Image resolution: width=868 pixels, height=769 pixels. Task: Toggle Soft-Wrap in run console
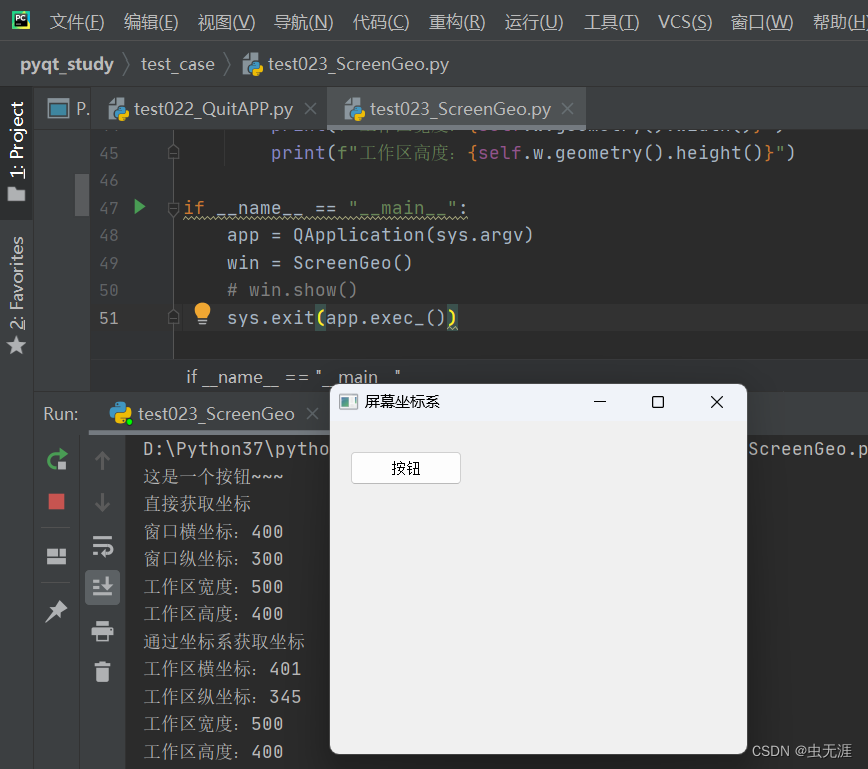pos(102,545)
